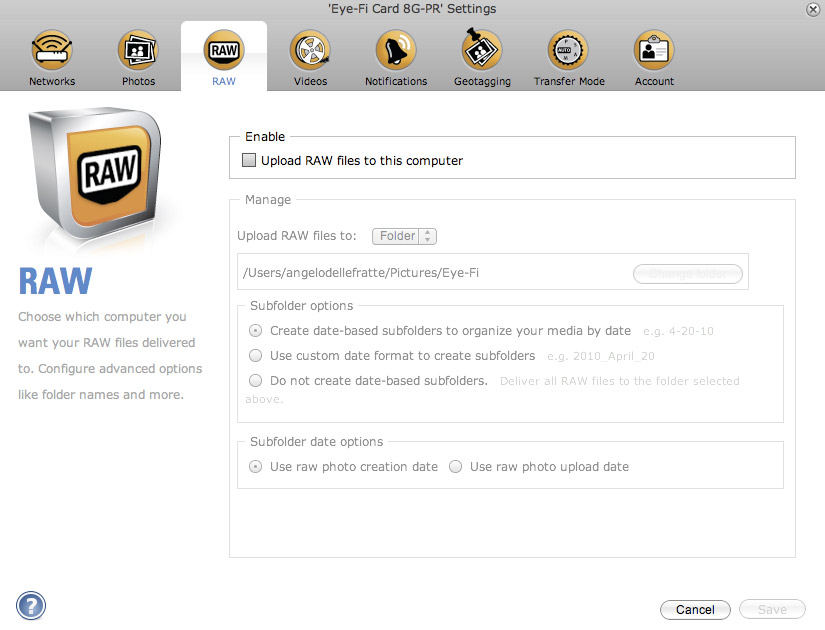Click the Networks tab label
Screen dimensions: 825x630
coord(52,81)
